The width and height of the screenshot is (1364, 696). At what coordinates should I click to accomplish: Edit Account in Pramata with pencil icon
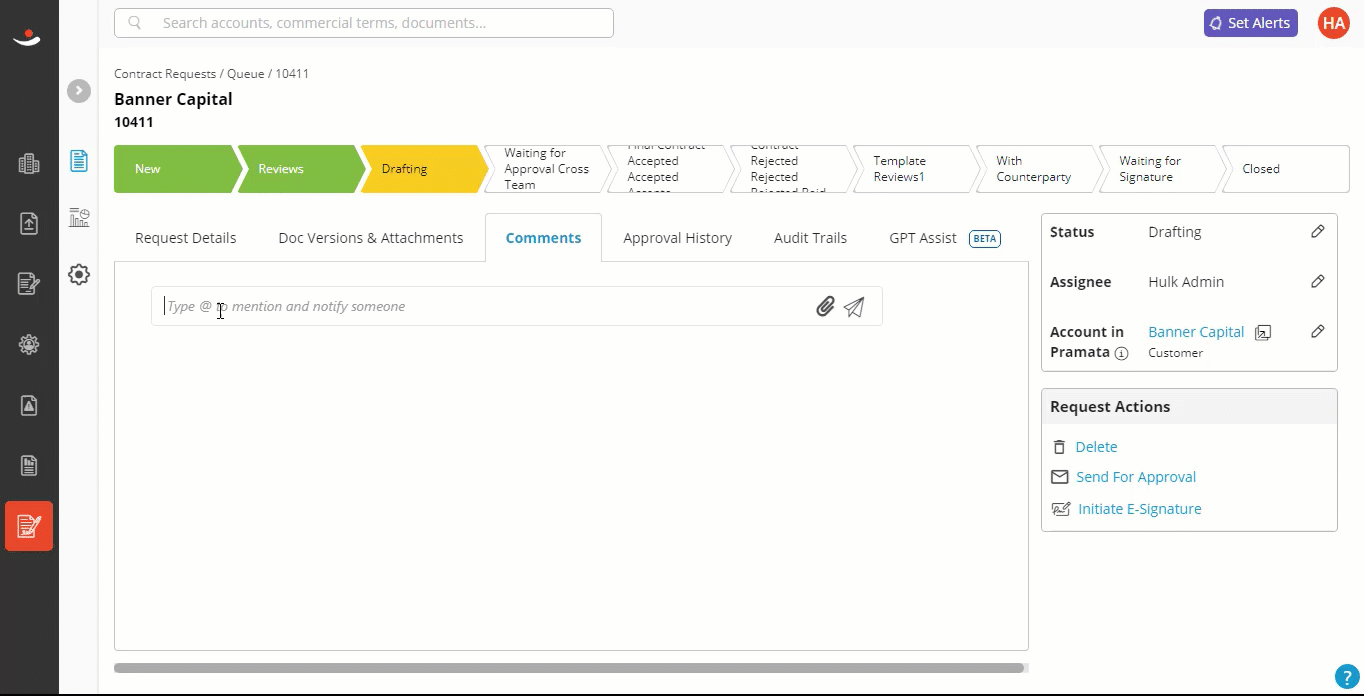[x=1318, y=332]
